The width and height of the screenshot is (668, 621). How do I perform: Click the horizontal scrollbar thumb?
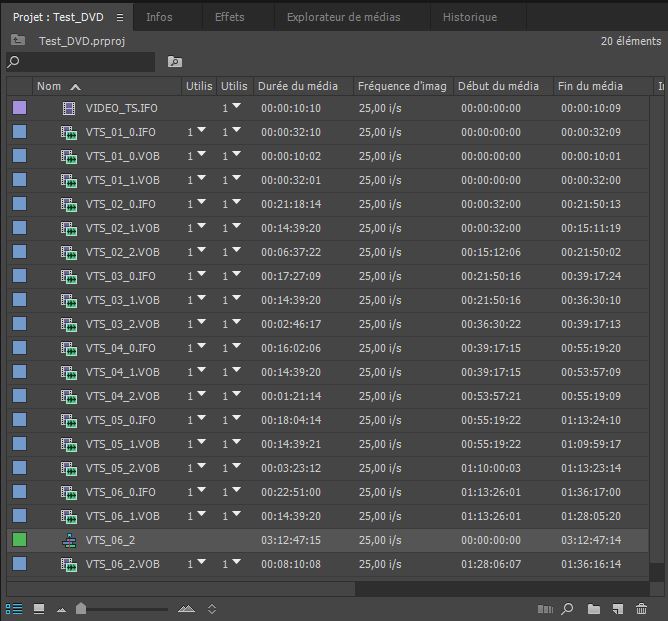point(181,589)
